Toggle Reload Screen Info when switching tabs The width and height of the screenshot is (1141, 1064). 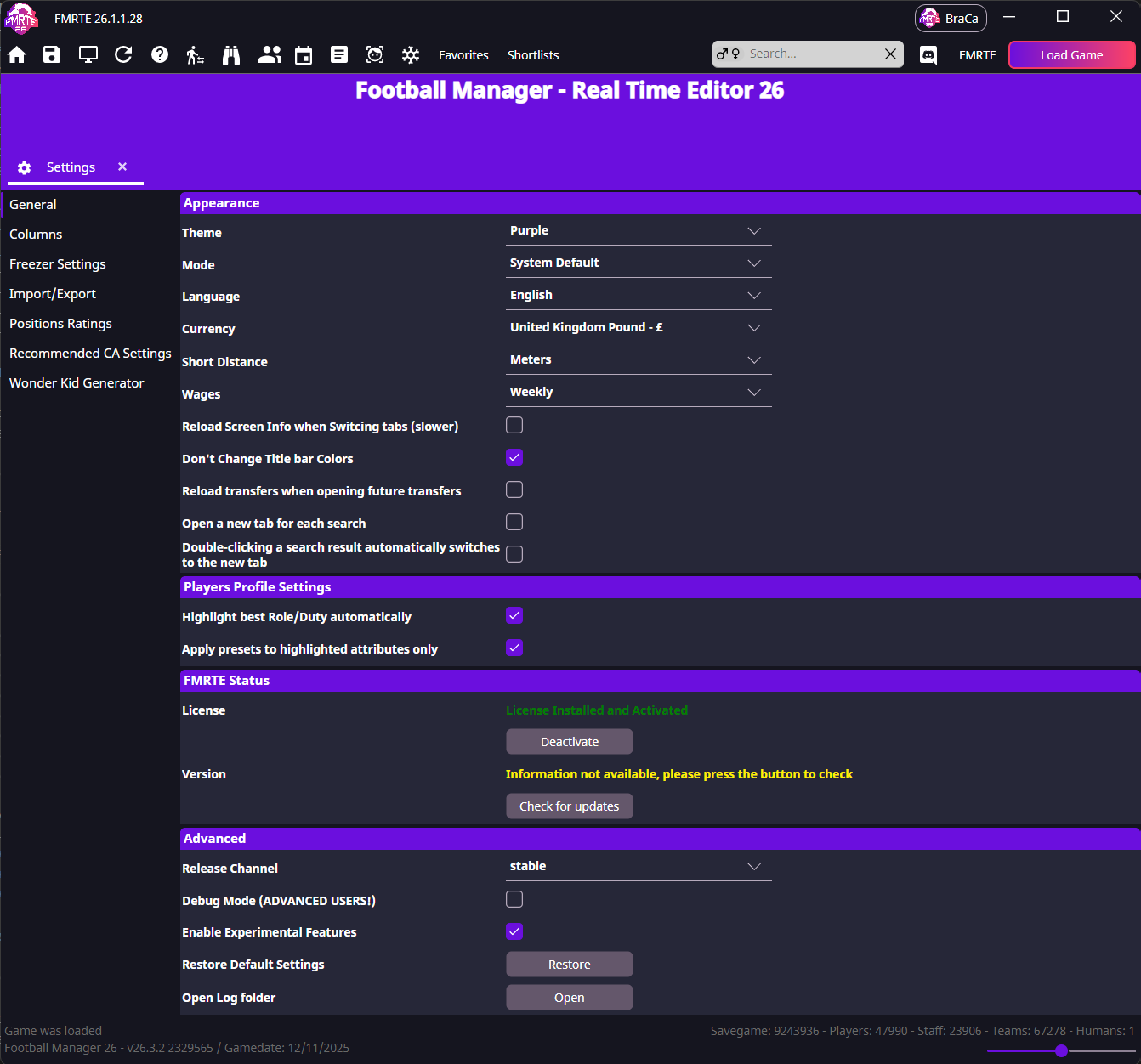click(514, 425)
